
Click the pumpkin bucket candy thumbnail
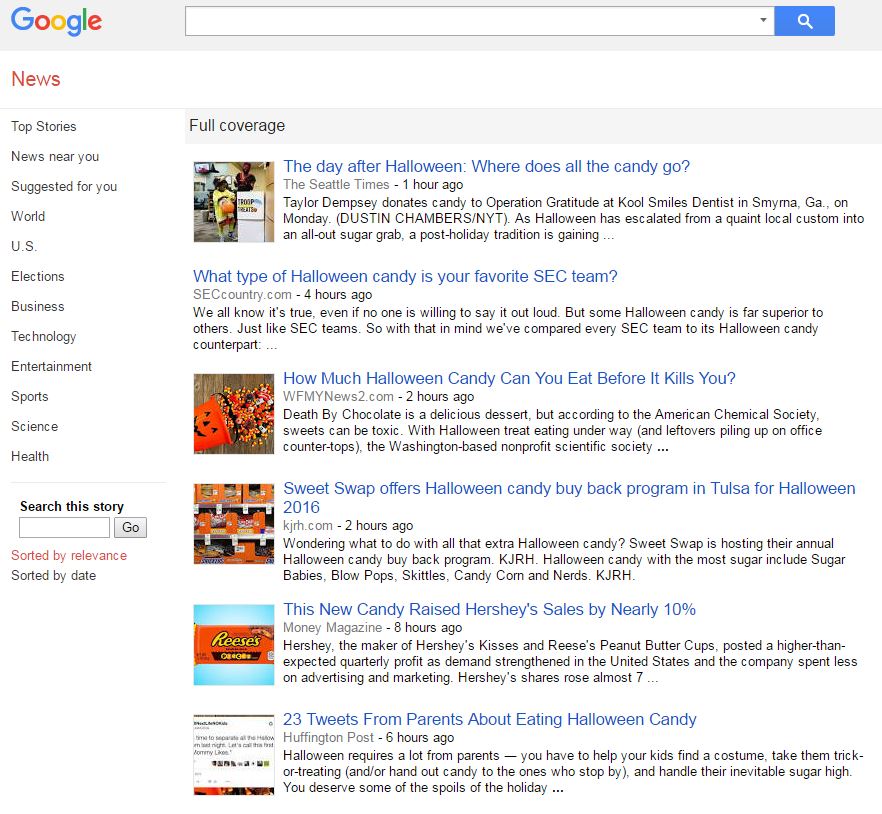pos(233,414)
